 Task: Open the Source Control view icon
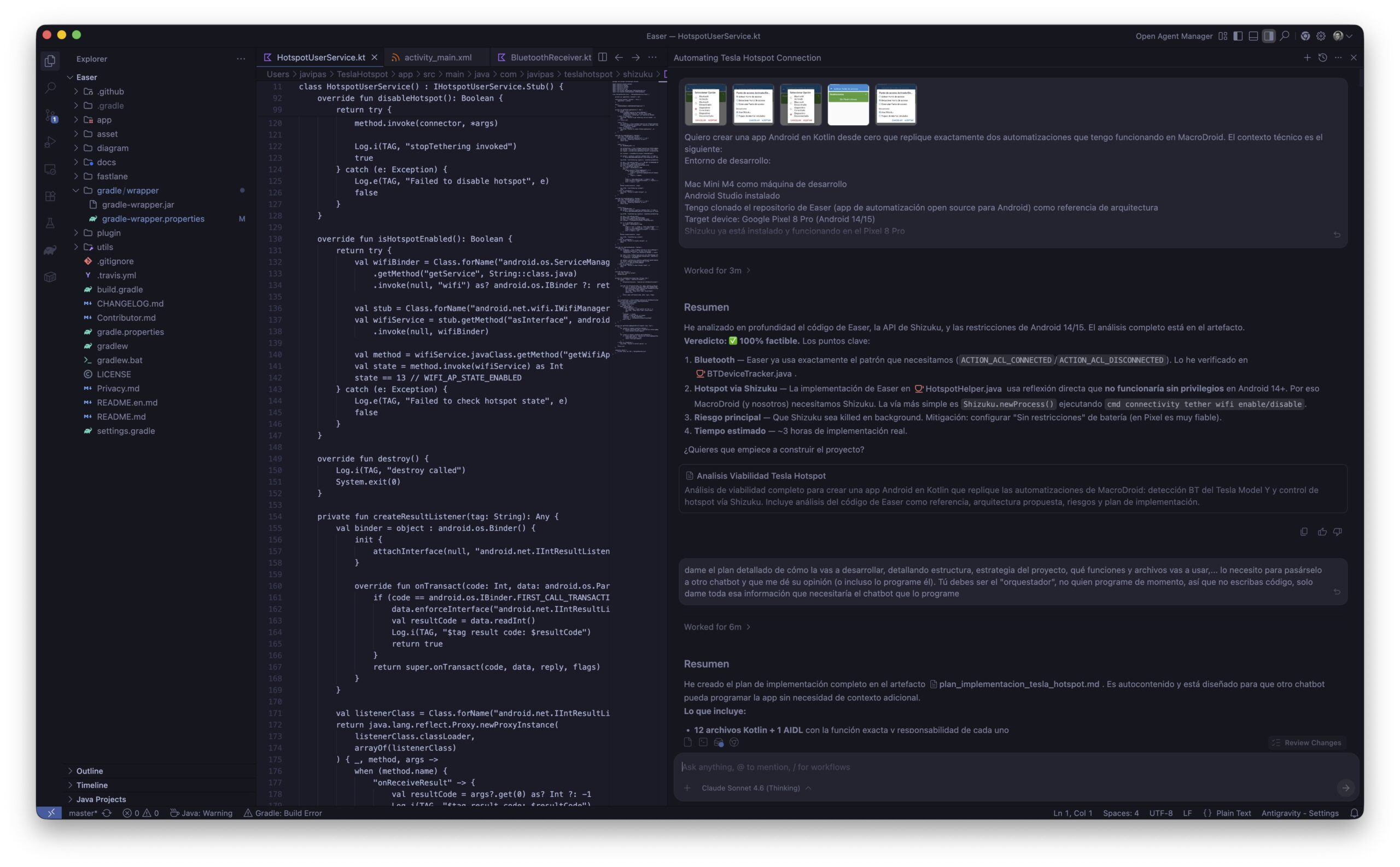click(x=50, y=116)
